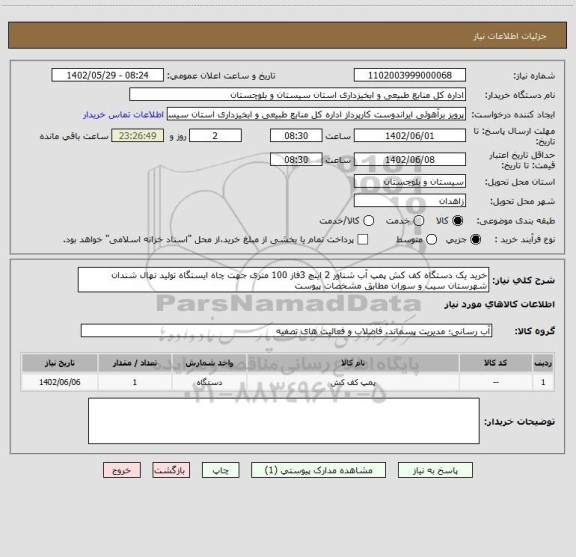Click the واحد شمارش column header
Screen dimensions: 576x557
(209, 363)
